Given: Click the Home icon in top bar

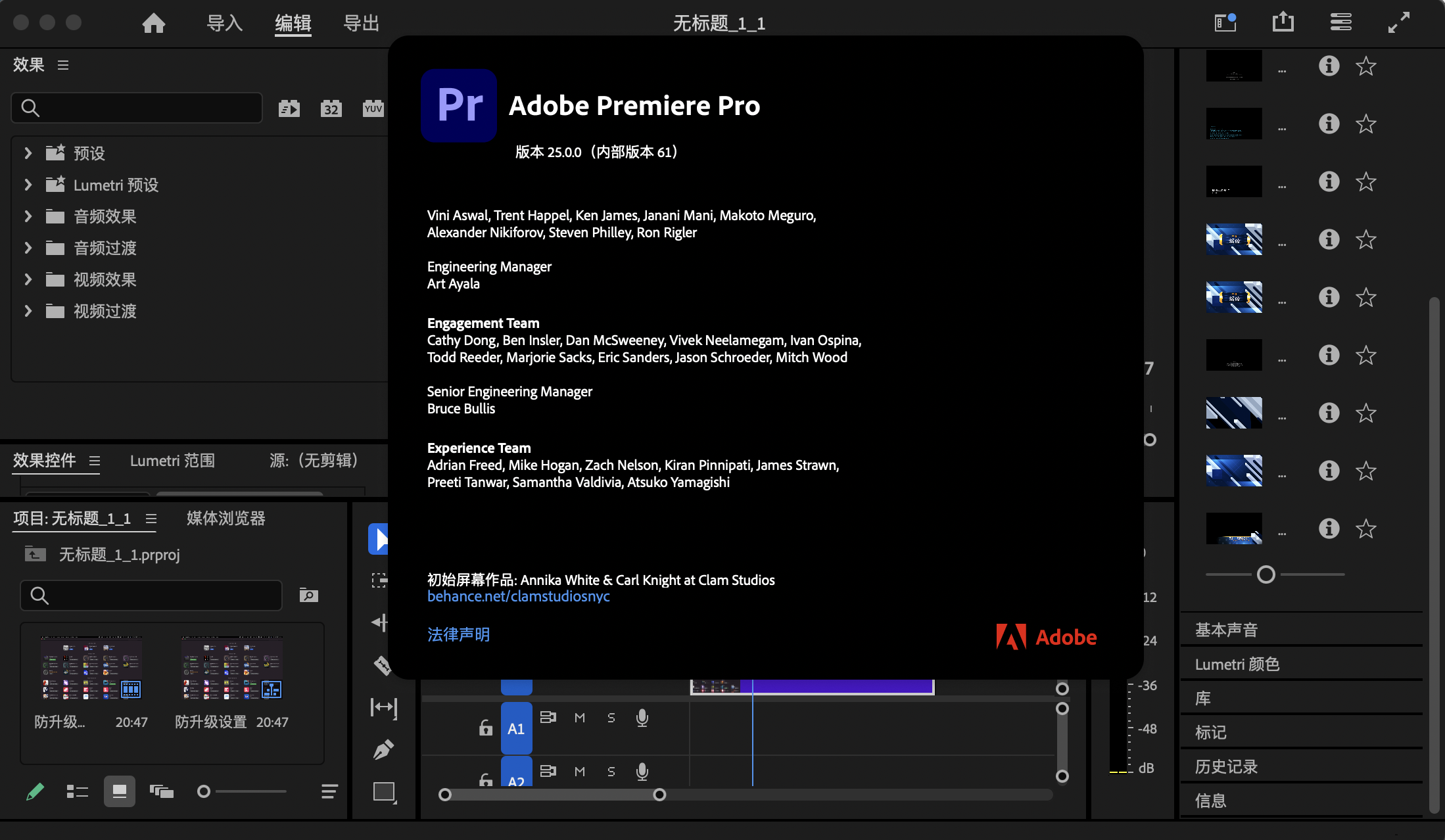Looking at the screenshot, I should [x=153, y=24].
